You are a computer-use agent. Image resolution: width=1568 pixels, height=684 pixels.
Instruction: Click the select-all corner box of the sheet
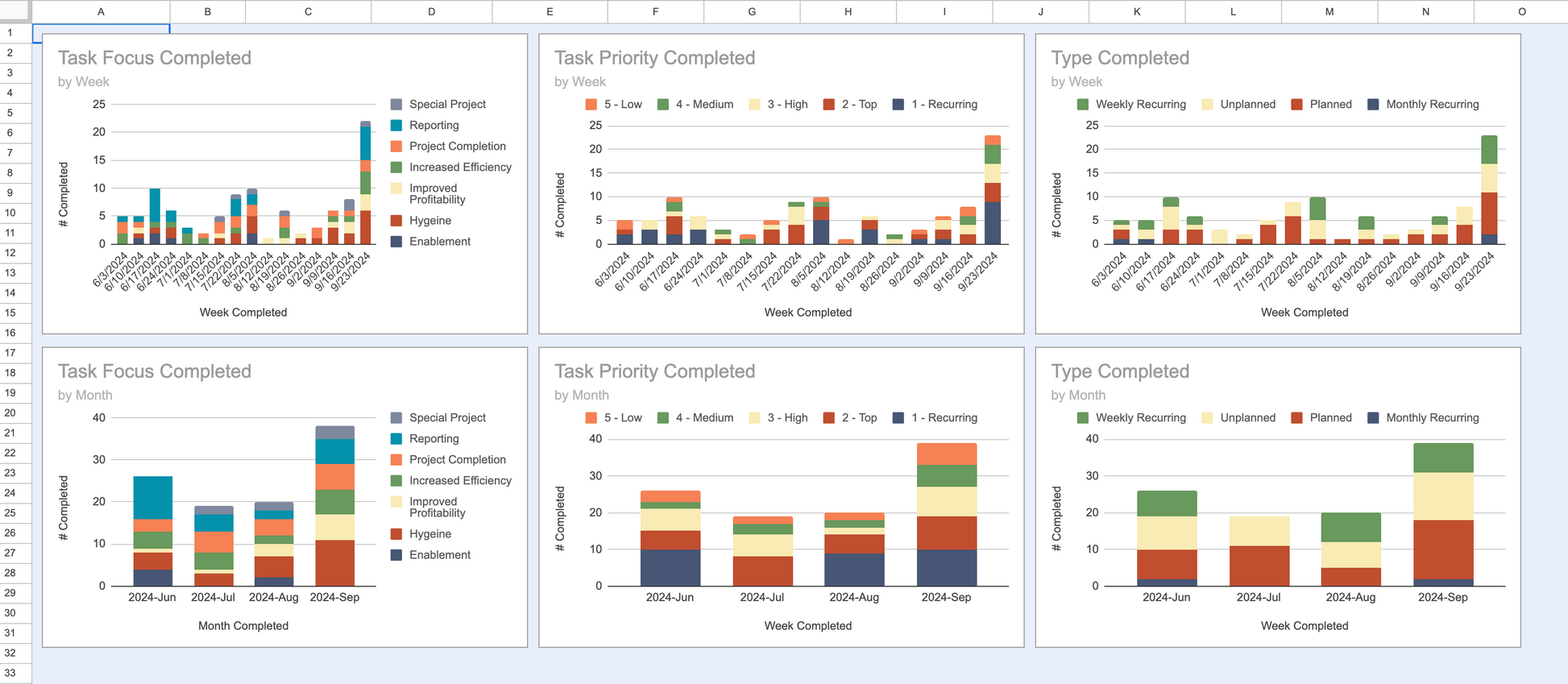15,11
